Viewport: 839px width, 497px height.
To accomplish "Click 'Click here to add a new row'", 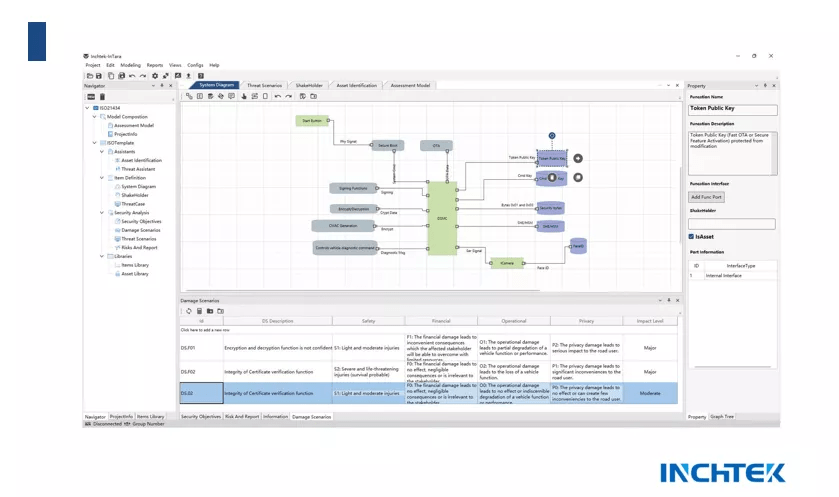I will pyautogui.click(x=211, y=329).
